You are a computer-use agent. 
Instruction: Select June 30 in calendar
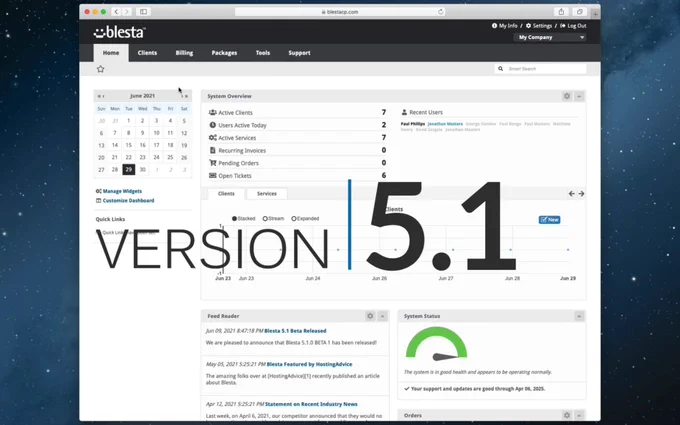(x=143, y=170)
